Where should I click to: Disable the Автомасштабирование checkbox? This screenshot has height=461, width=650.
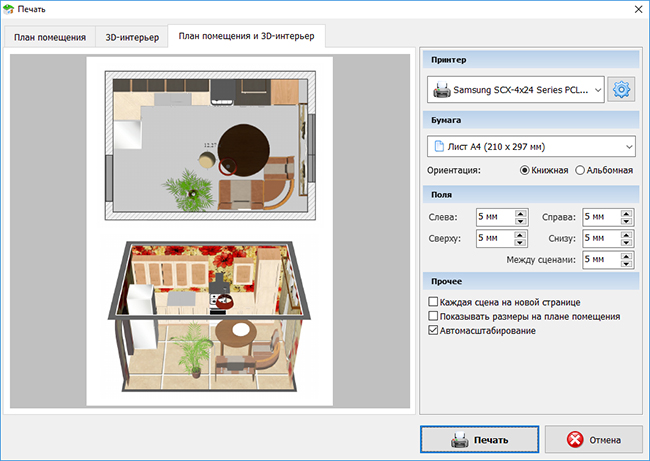(433, 330)
